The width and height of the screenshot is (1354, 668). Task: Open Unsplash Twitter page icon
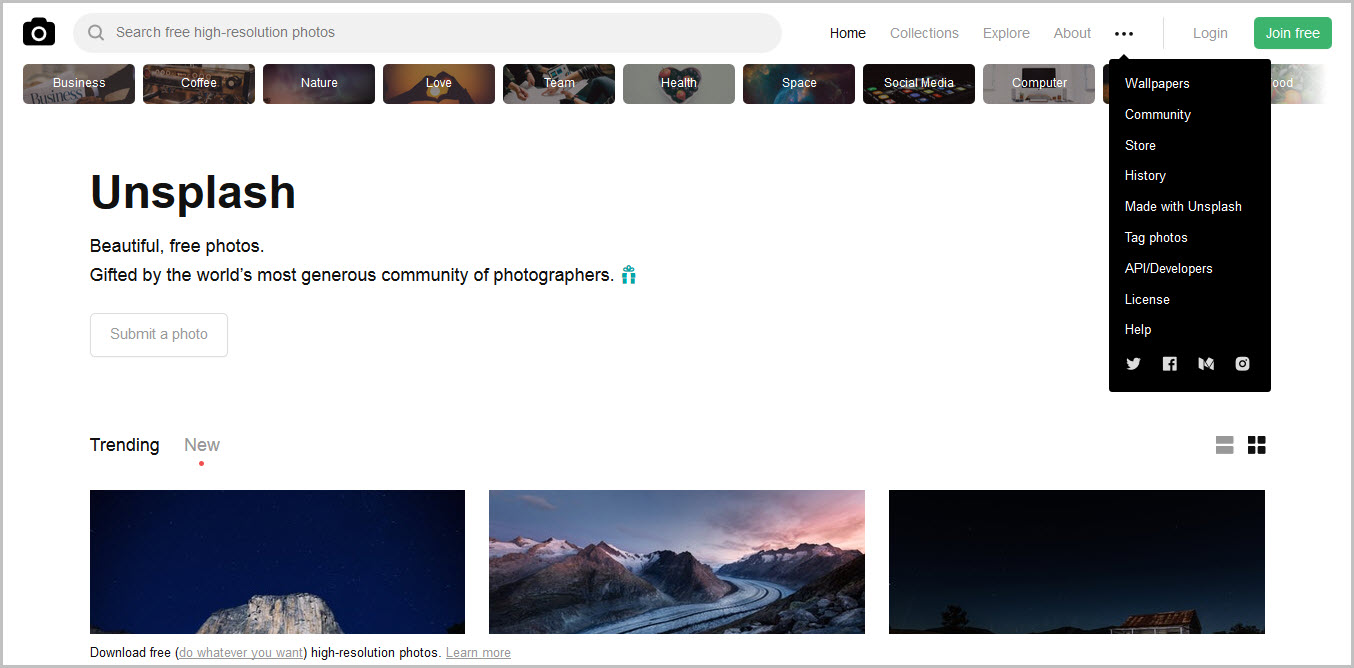click(x=1133, y=364)
